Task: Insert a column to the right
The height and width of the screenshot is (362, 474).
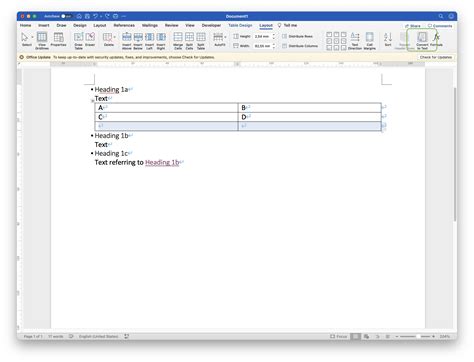Action: (x=161, y=41)
